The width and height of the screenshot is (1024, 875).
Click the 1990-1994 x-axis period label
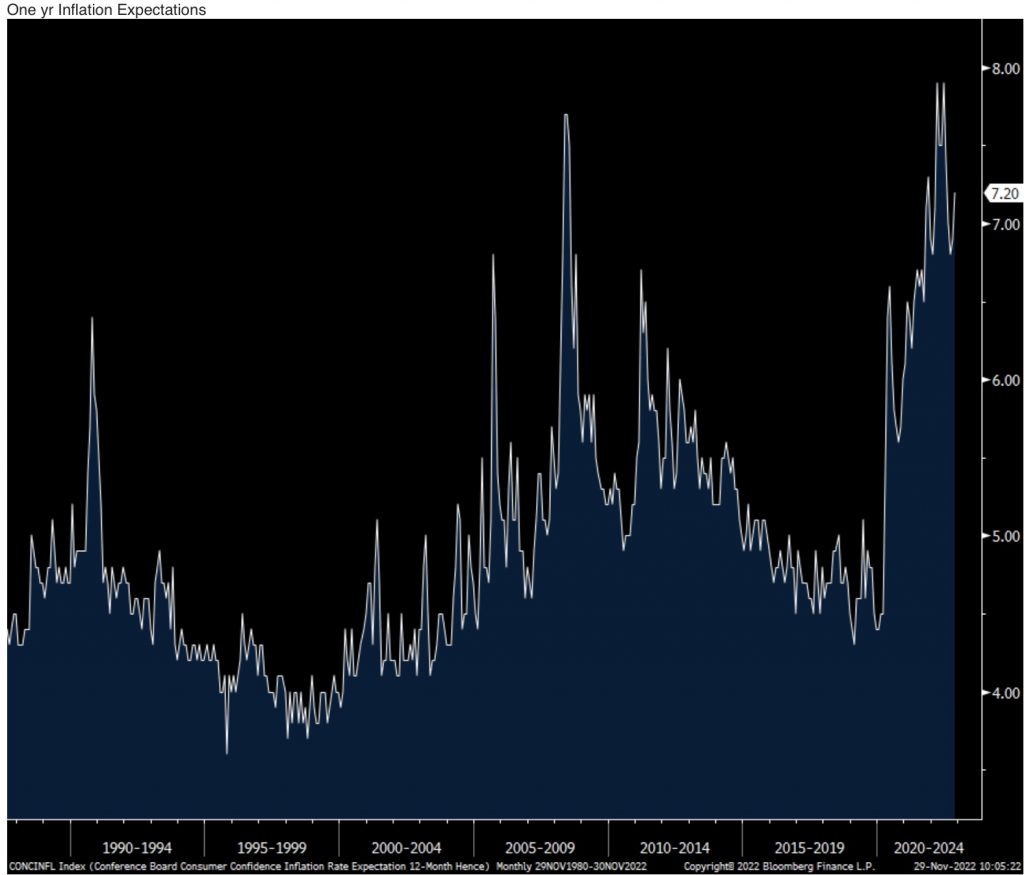tap(136, 844)
